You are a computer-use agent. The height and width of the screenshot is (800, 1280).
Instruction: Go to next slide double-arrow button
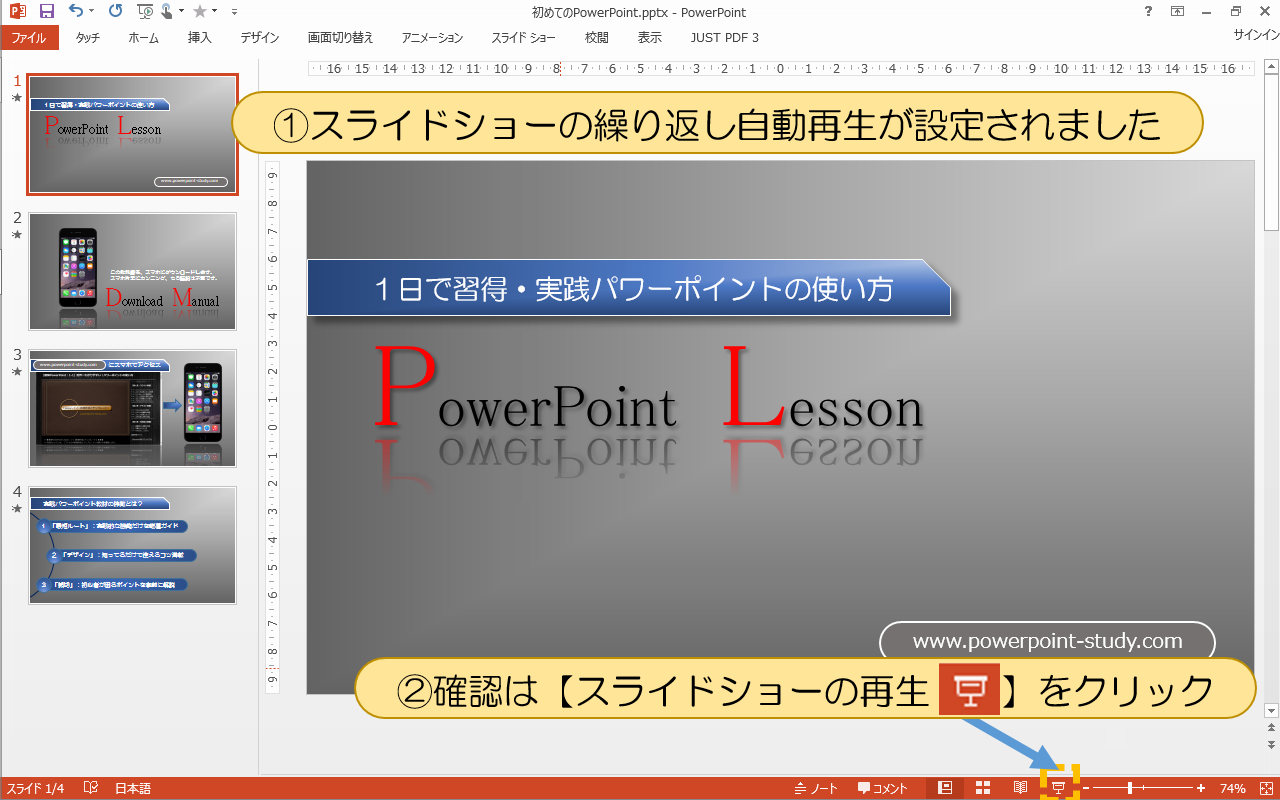(1271, 745)
